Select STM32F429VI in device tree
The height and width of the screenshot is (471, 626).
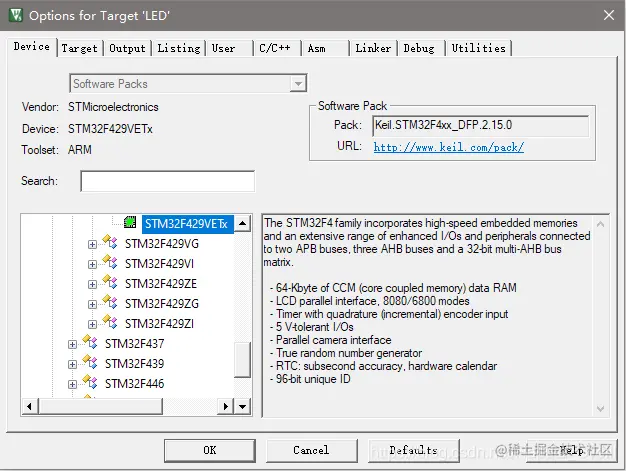(x=159, y=264)
